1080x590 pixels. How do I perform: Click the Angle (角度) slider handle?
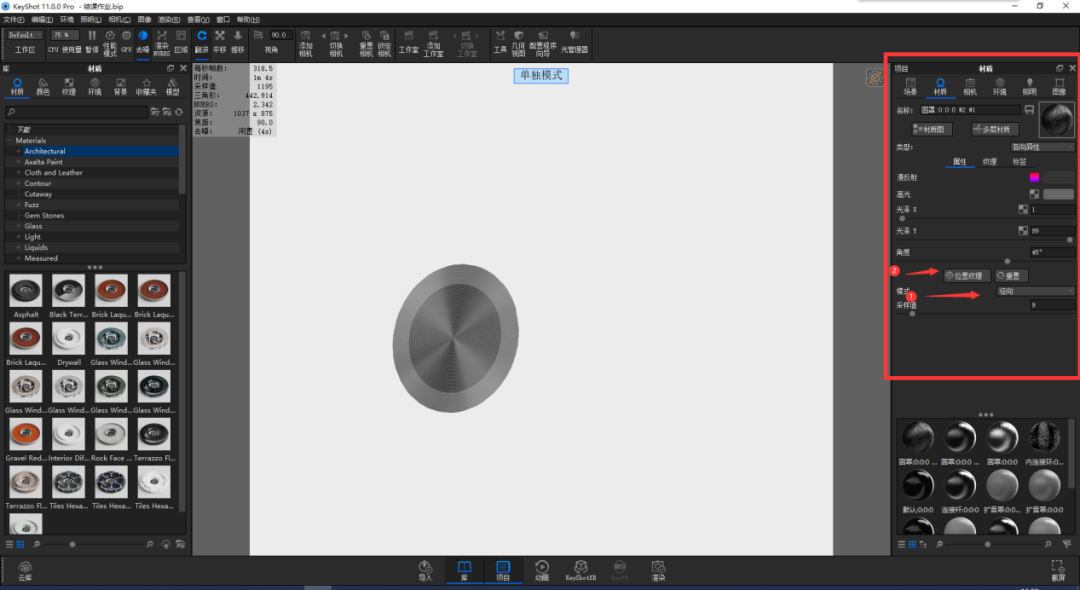[1008, 262]
